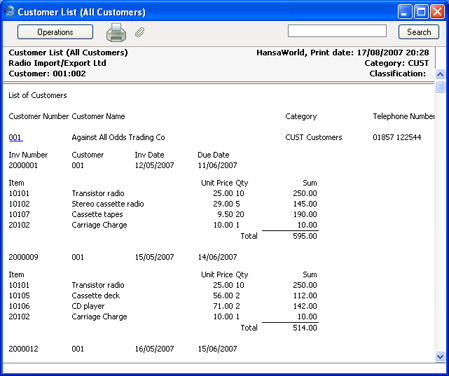
Task: Click the Search button
Action: pyautogui.click(x=419, y=32)
